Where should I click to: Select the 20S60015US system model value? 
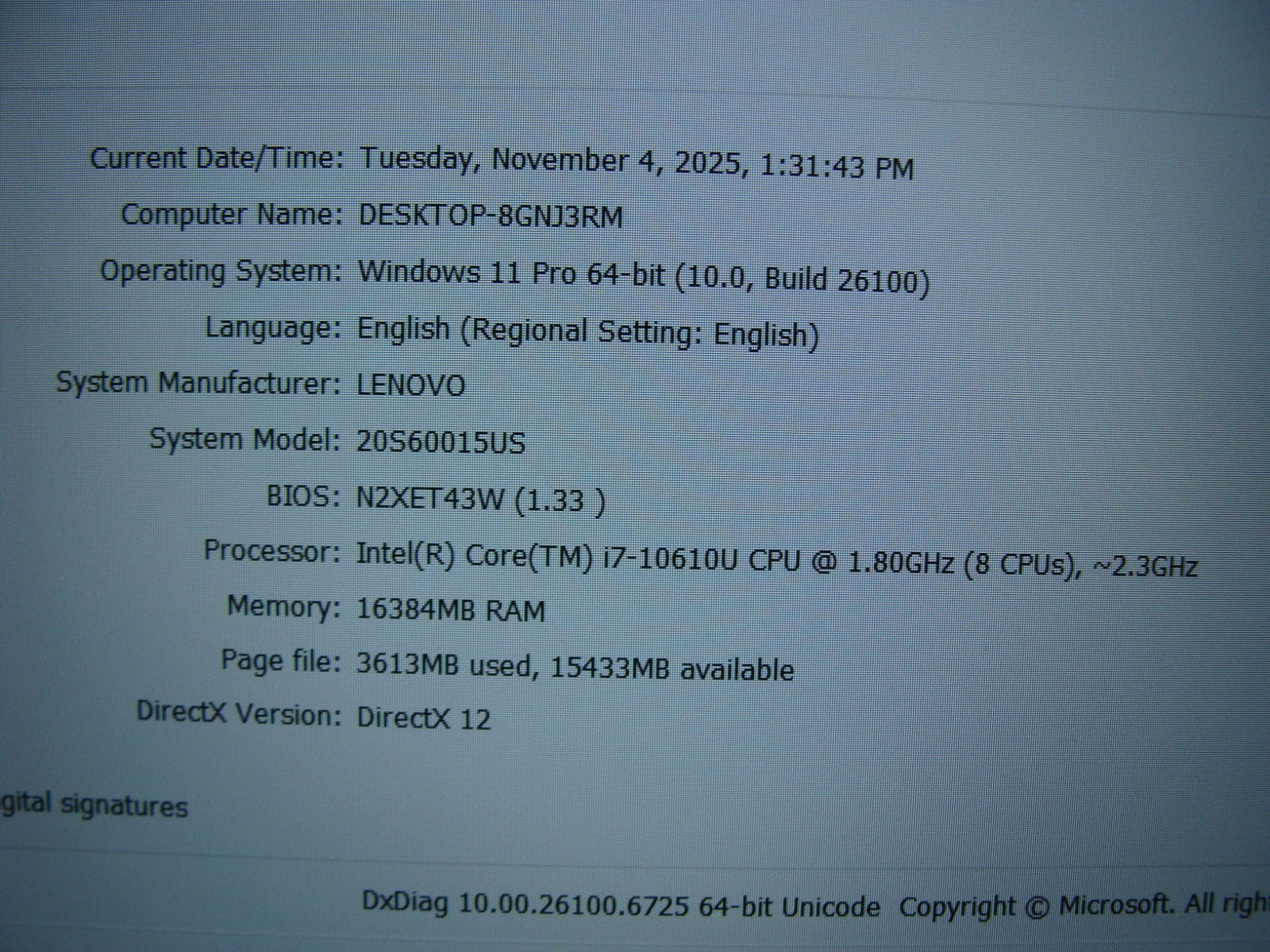pyautogui.click(x=441, y=442)
